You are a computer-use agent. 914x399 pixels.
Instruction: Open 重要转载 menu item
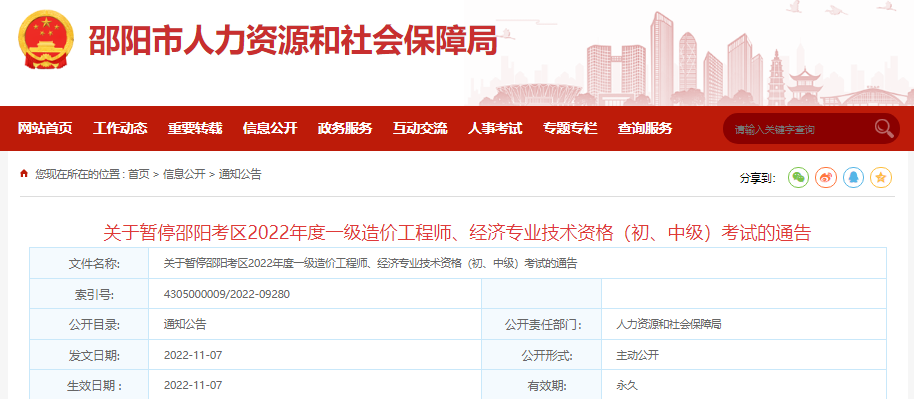coord(195,128)
